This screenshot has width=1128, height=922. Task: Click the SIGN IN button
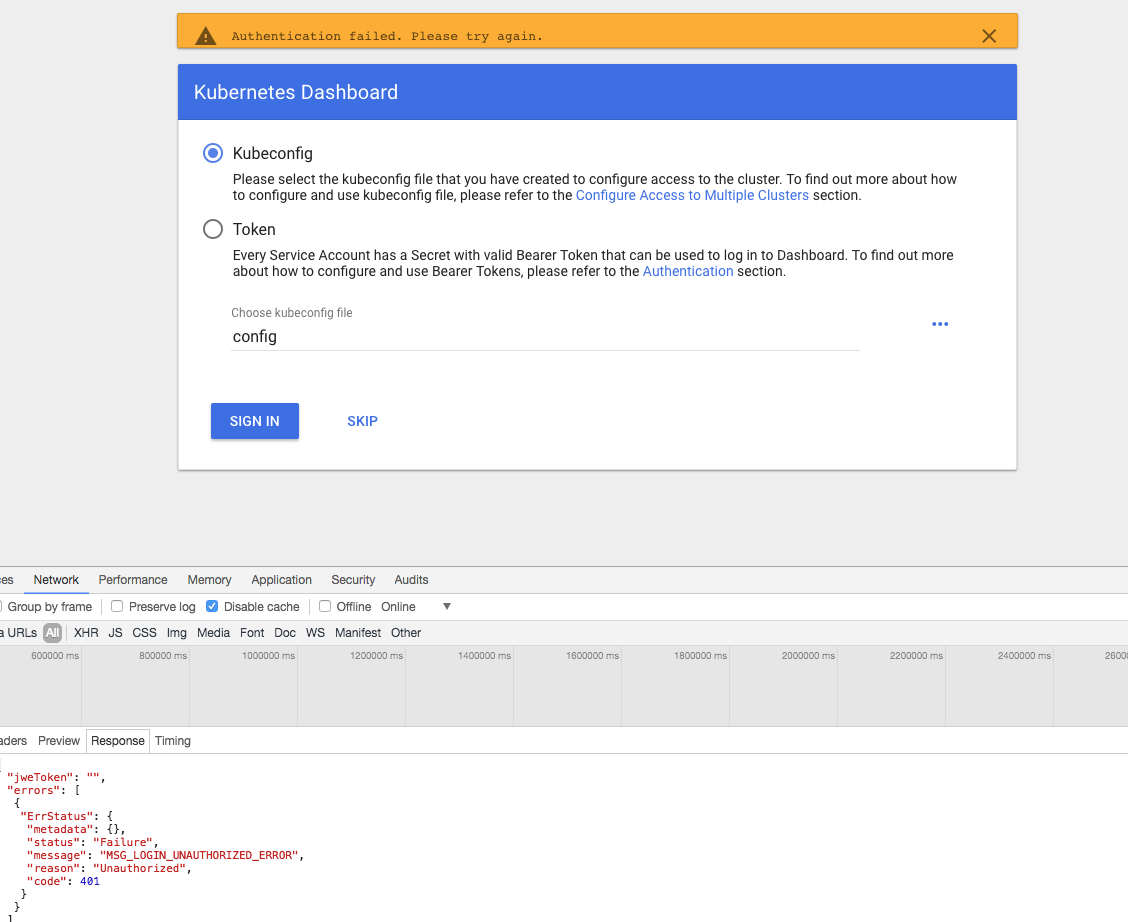coord(255,421)
